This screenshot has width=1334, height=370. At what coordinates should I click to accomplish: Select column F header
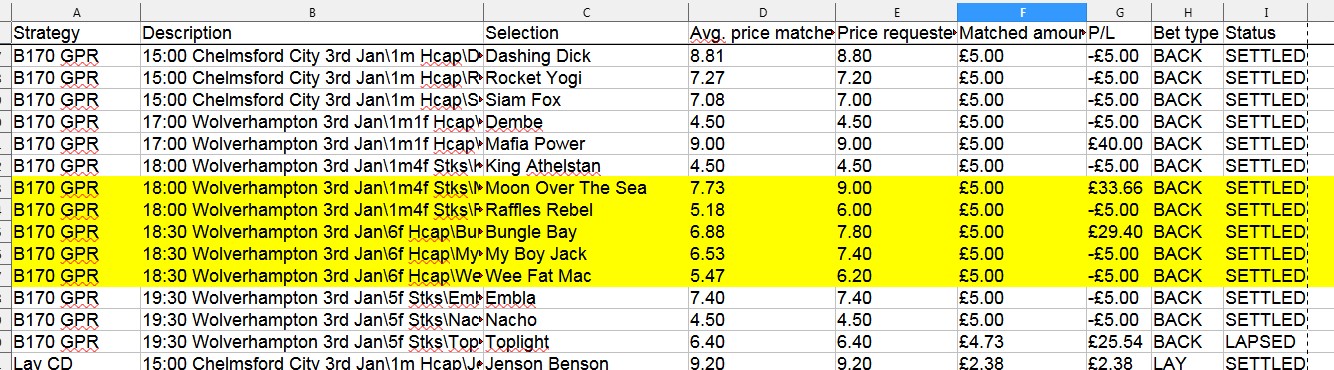tap(1021, 11)
